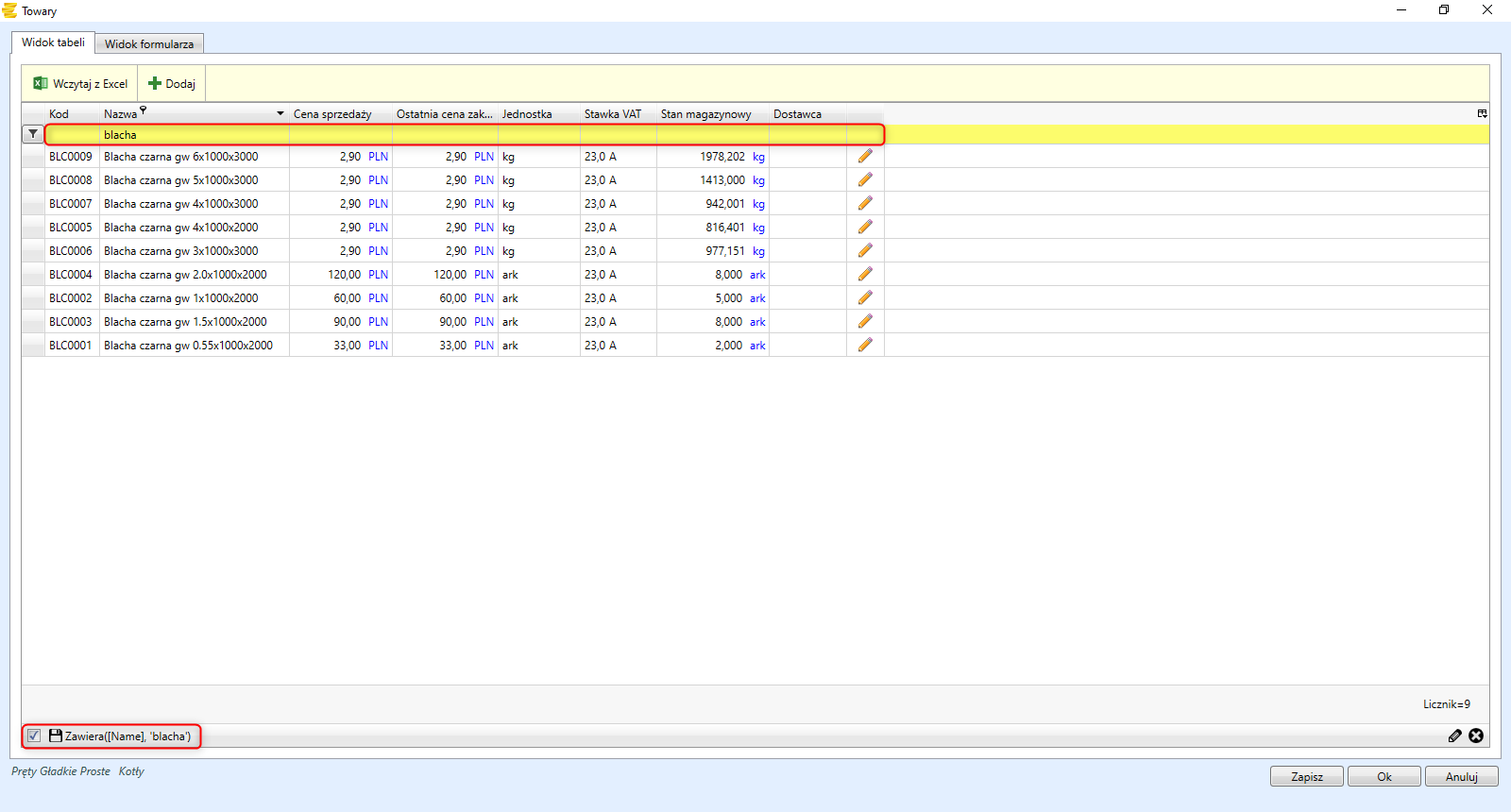This screenshot has width=1511, height=812.
Task: Click the Anuluj button
Action: click(1461, 776)
